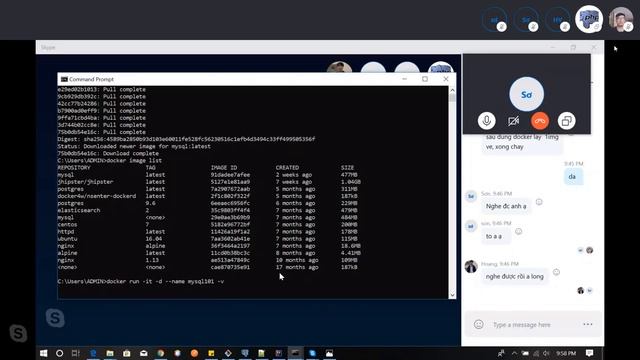Click 'Status: Downloaded newer image' line
The image size is (640, 360).
click(134, 147)
